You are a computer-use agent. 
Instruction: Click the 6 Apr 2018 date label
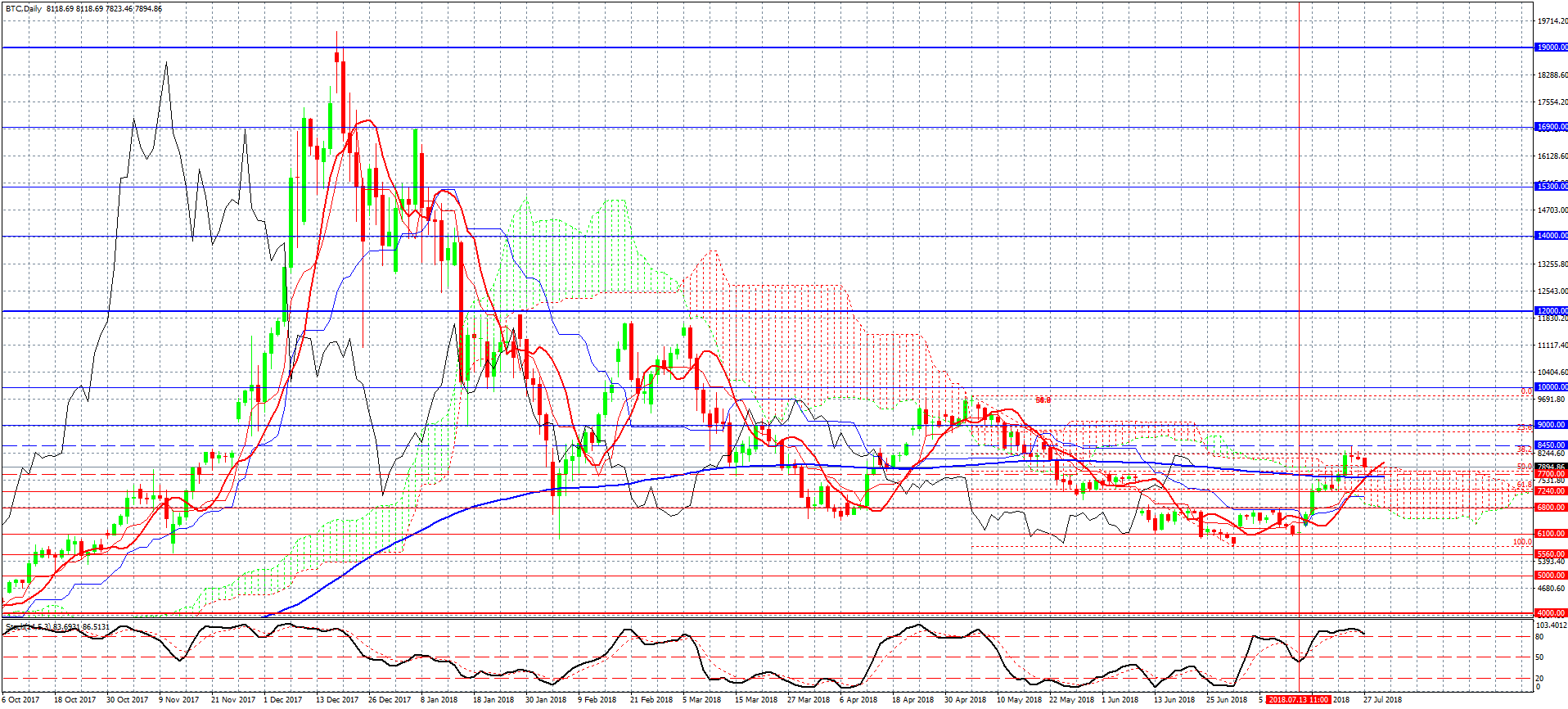click(x=858, y=700)
